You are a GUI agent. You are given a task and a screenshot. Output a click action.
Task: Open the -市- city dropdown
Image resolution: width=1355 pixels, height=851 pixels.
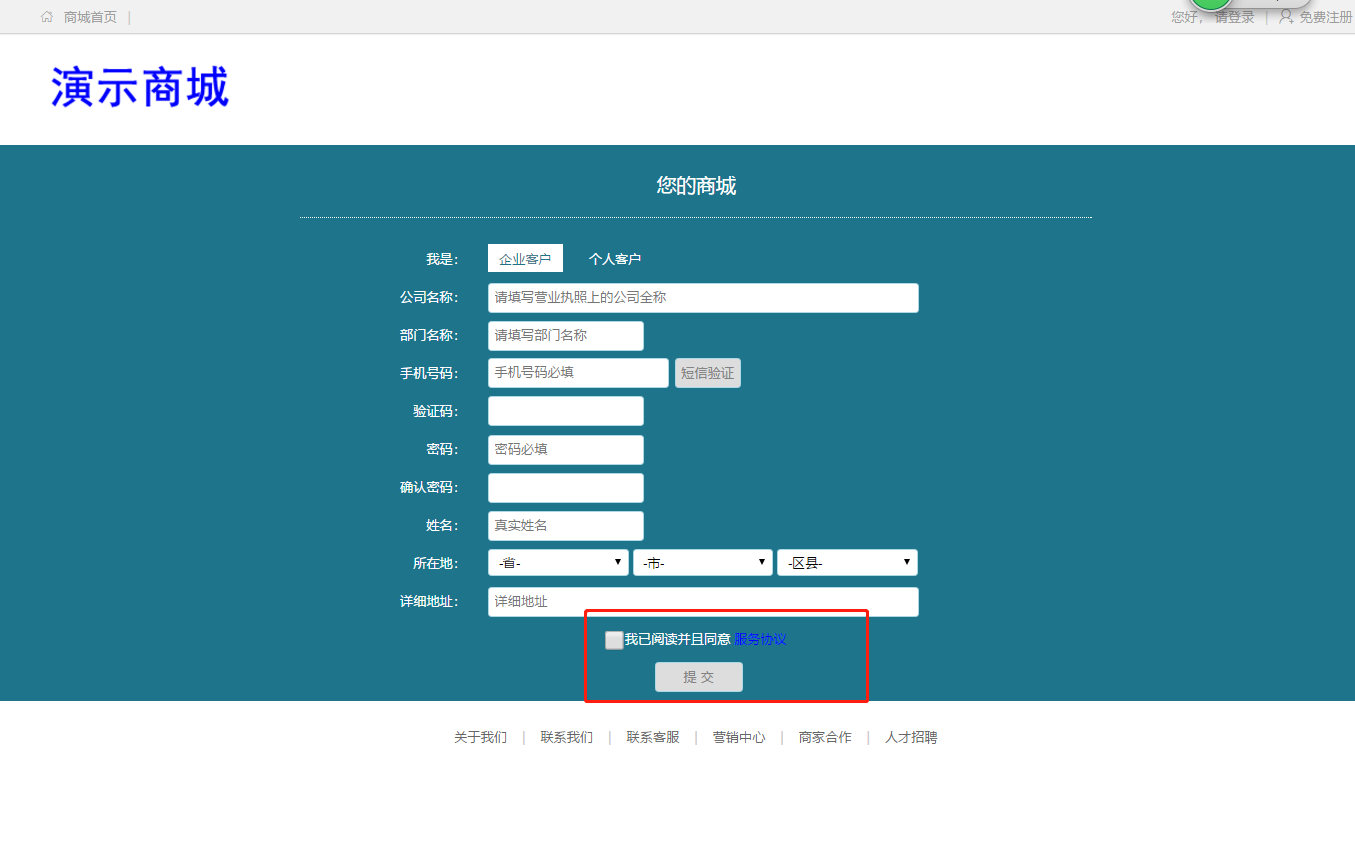pos(703,563)
